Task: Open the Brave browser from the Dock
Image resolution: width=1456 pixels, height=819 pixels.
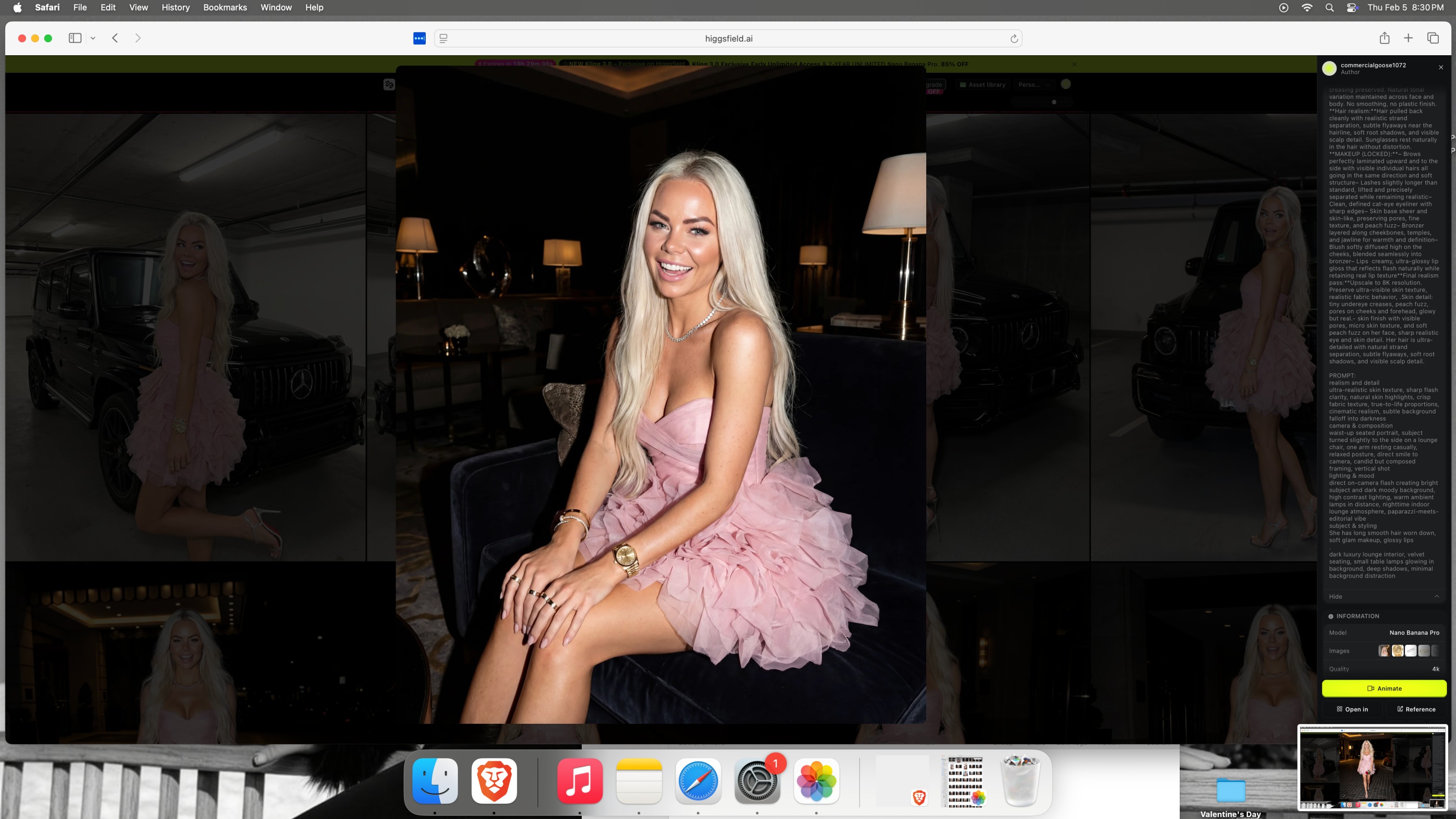Action: coord(494,781)
